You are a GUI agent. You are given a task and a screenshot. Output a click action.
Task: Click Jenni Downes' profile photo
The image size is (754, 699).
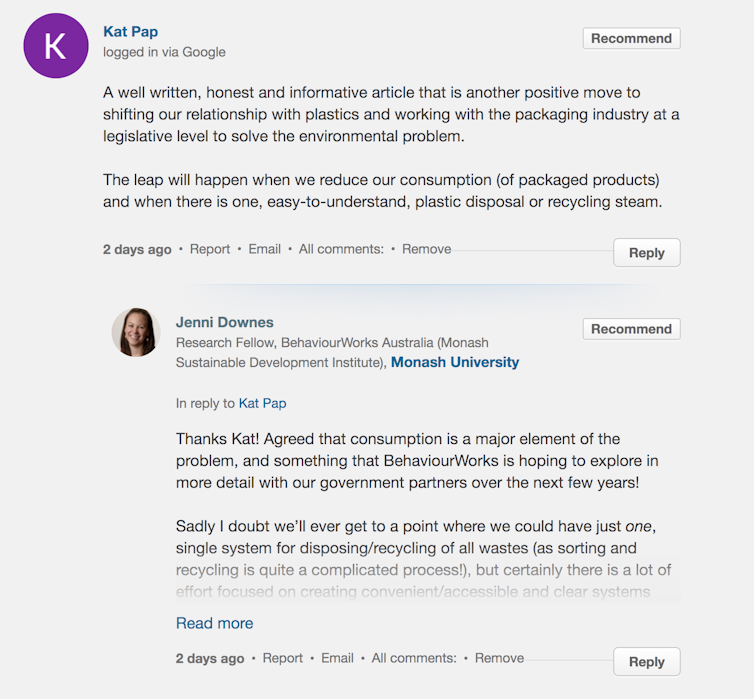click(136, 332)
